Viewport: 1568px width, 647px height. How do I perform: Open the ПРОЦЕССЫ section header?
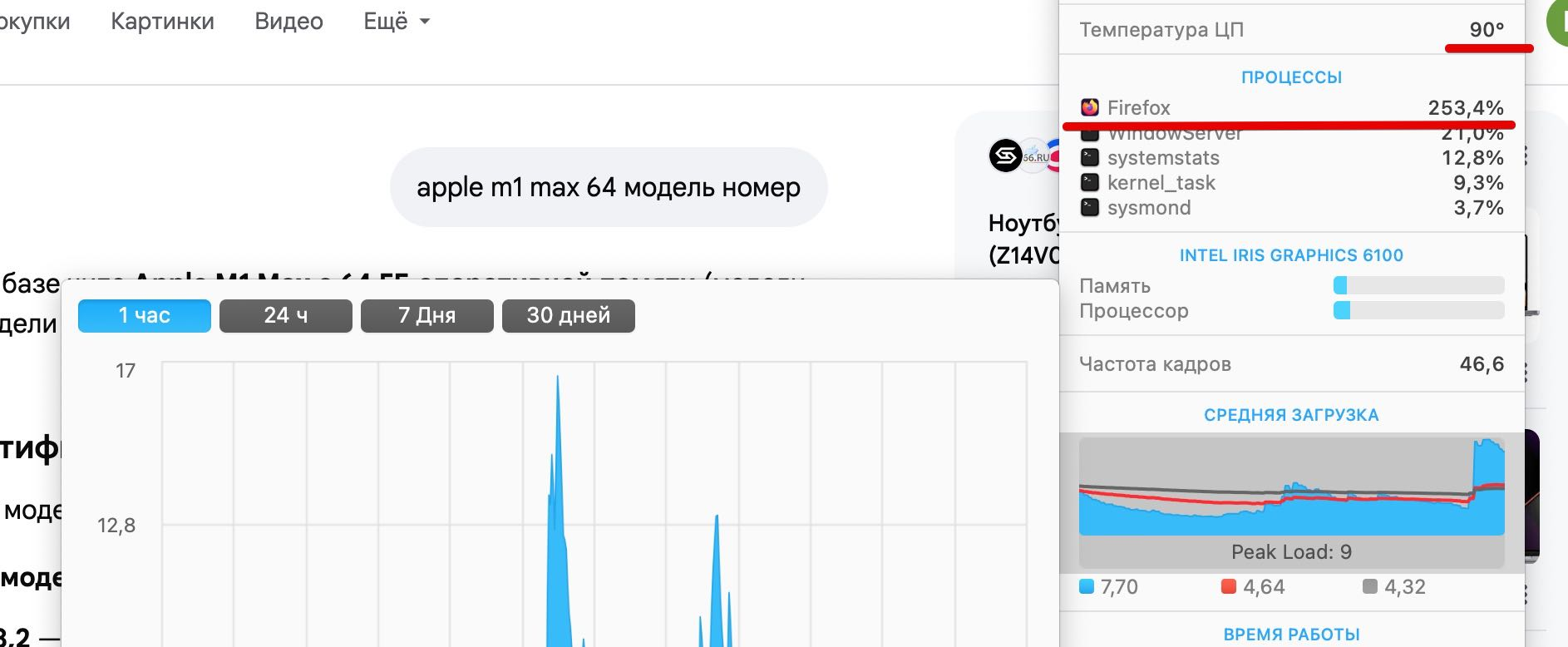tap(1292, 77)
